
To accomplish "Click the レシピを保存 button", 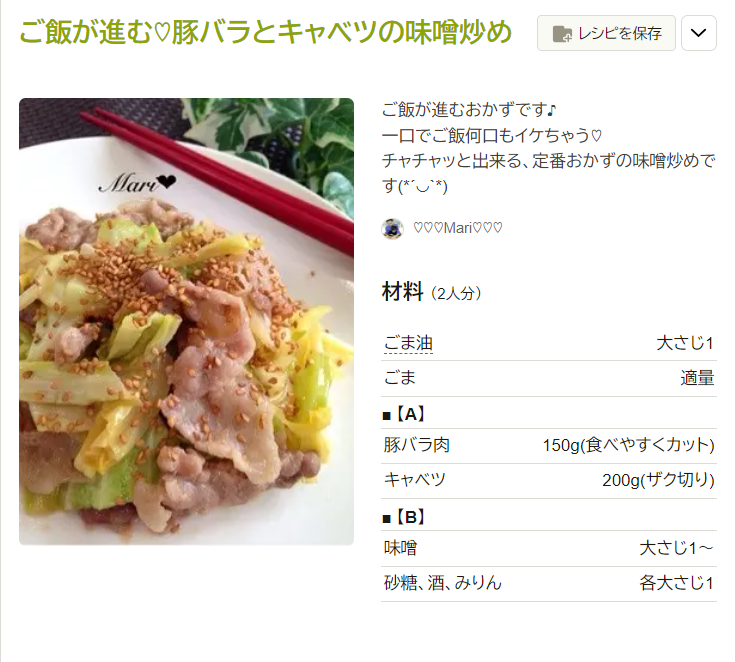I will tap(606, 33).
